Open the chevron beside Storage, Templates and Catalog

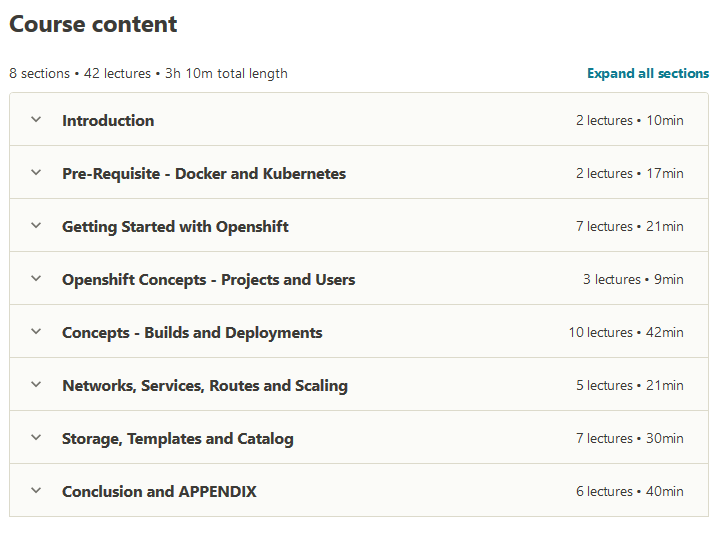click(x=36, y=438)
